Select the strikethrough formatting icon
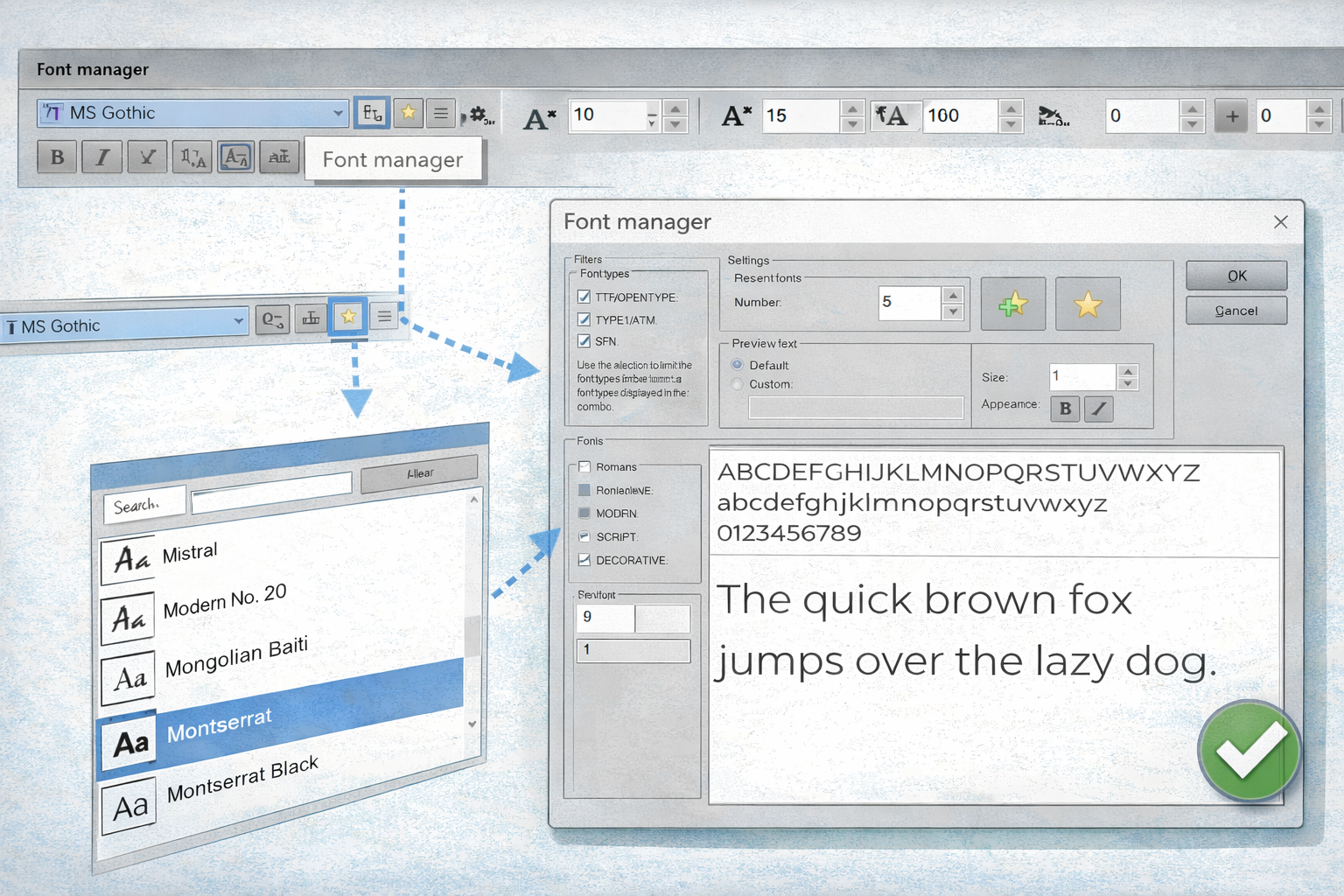This screenshot has height=896, width=1344. coord(146,157)
